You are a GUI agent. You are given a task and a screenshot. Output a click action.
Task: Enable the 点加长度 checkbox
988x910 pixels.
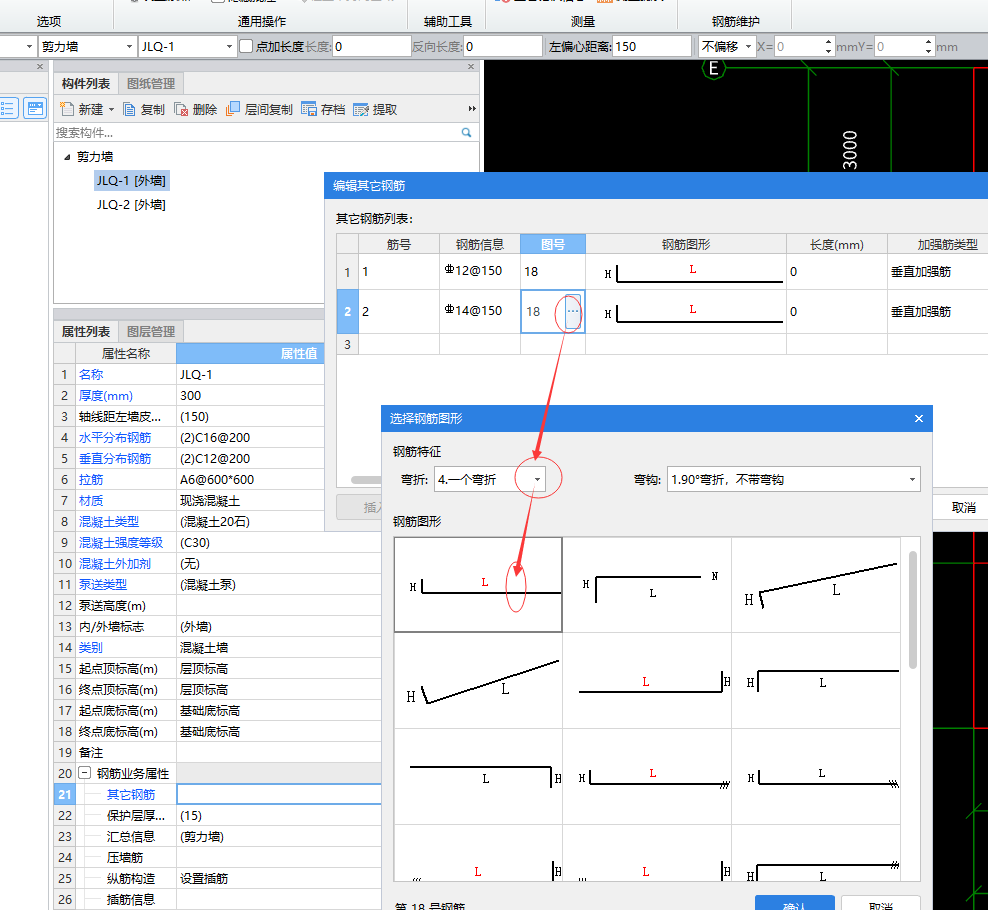pos(246,46)
